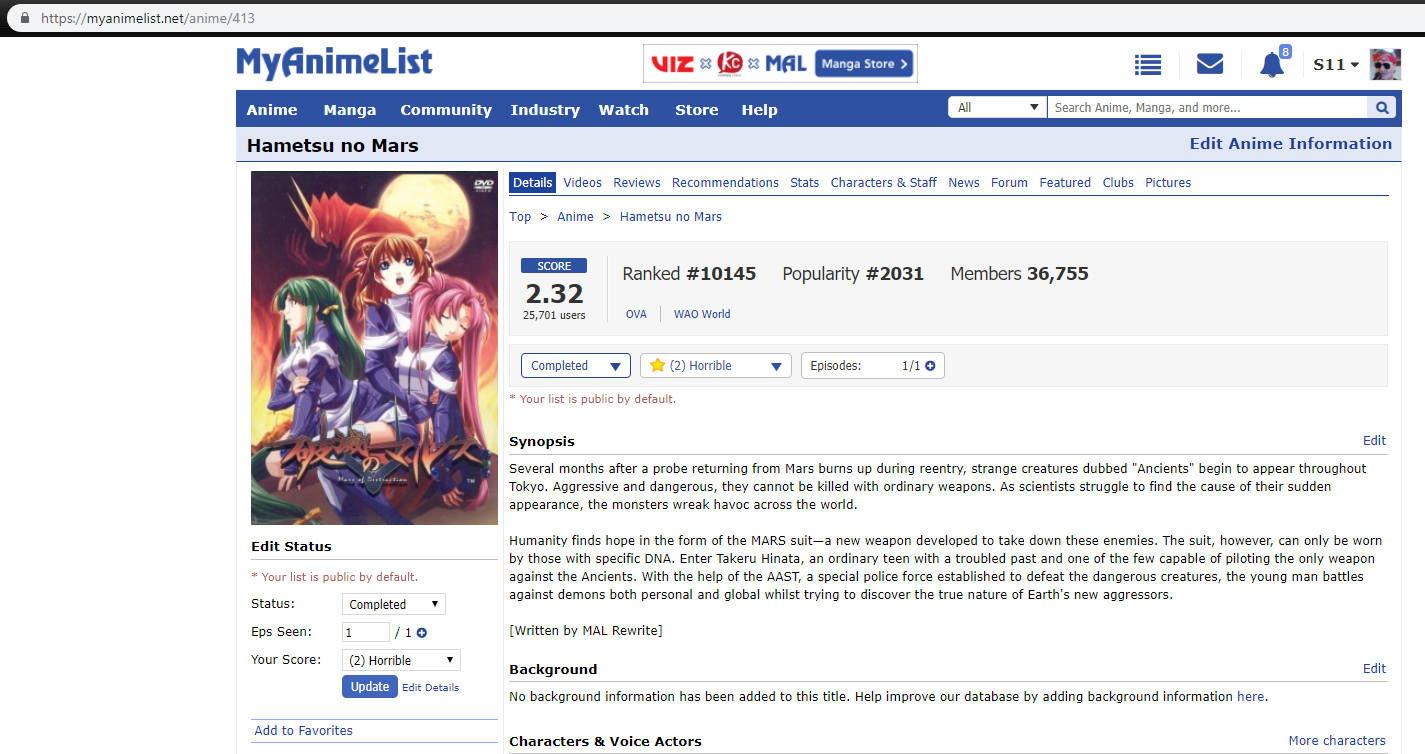
Task: Open the Your Score dropdown in Edit Status
Action: pyautogui.click(x=401, y=660)
